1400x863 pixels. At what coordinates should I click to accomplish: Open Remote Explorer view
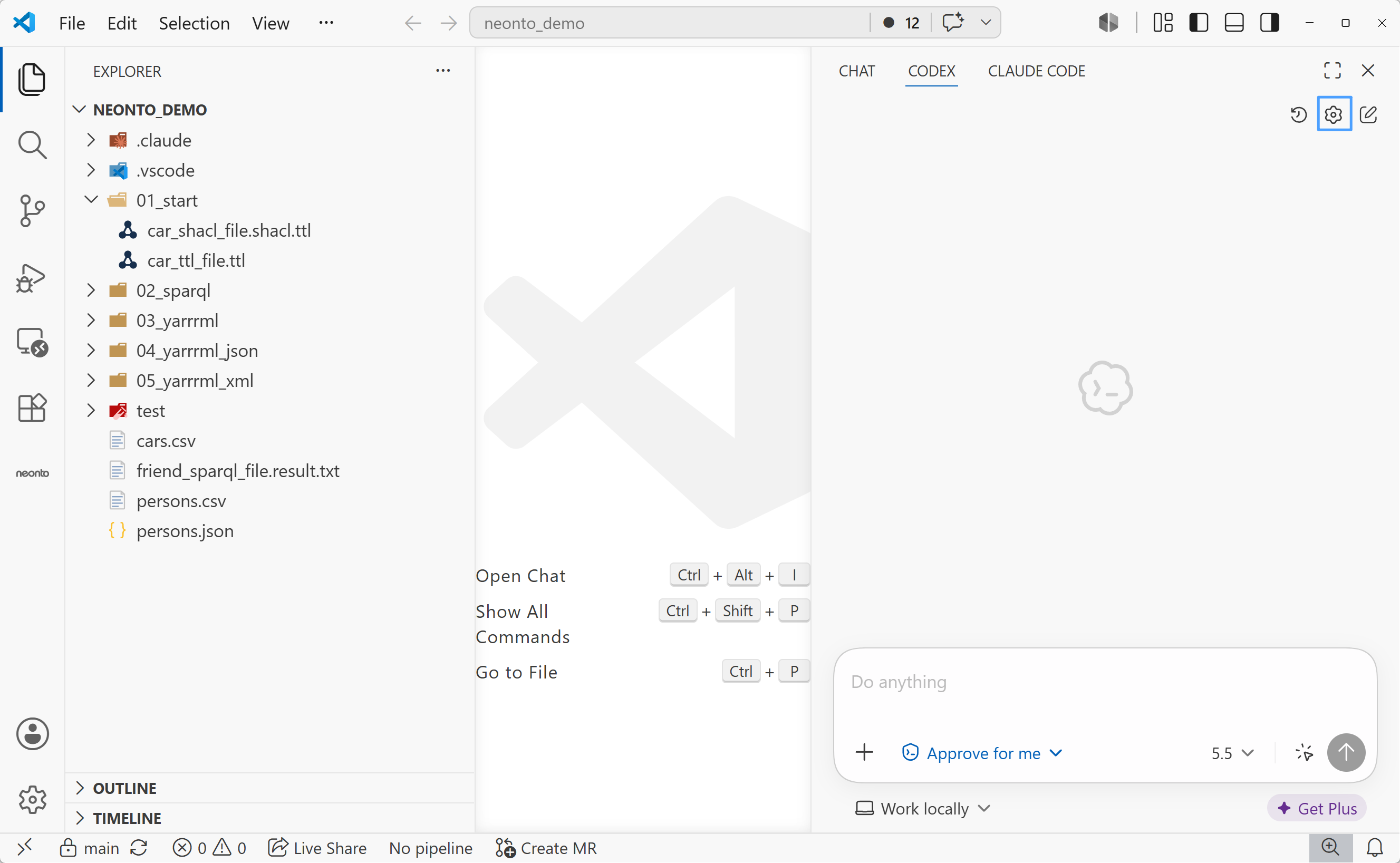32,342
